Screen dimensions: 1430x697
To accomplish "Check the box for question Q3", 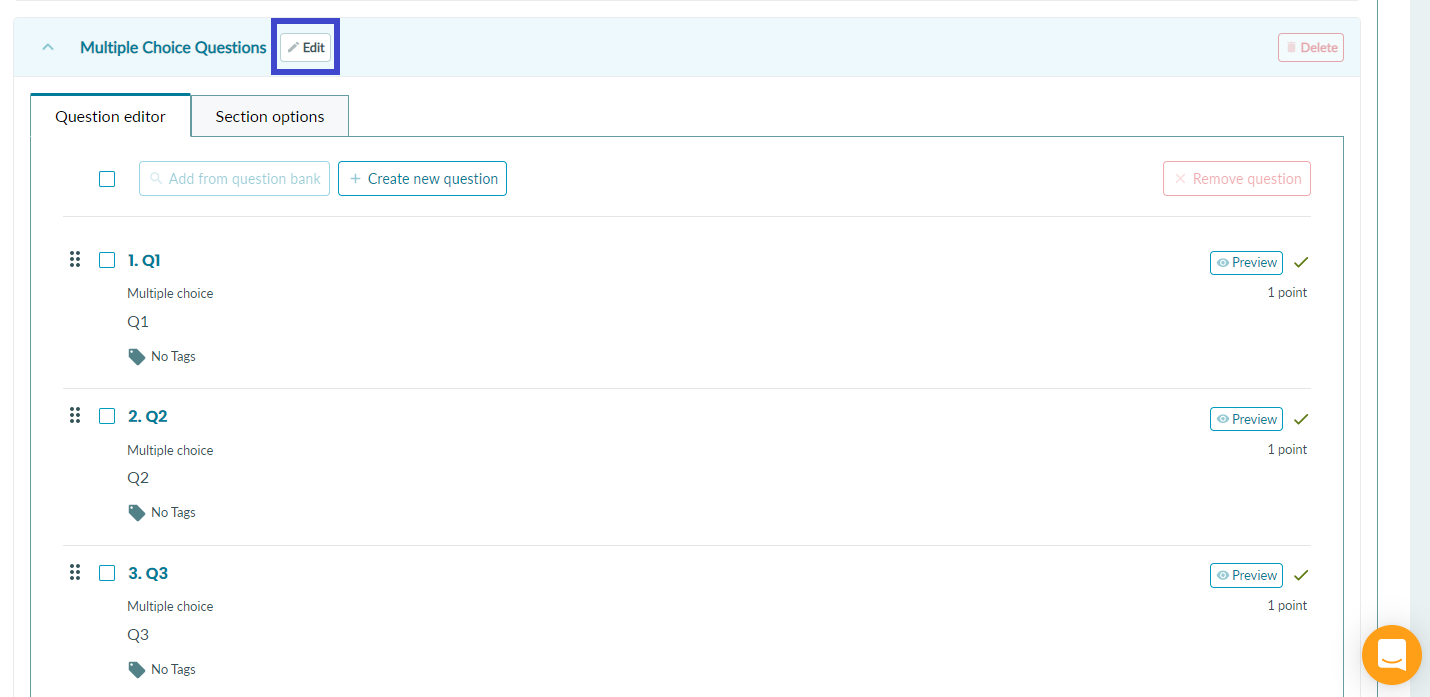I will tap(107, 573).
